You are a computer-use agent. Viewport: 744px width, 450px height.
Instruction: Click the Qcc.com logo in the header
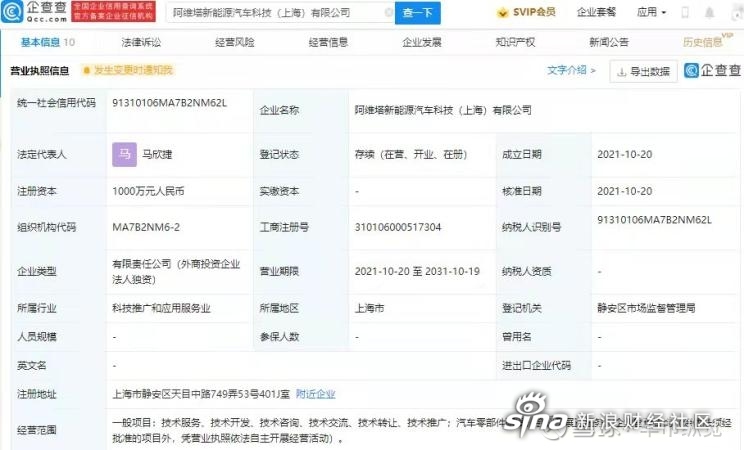[34, 12]
